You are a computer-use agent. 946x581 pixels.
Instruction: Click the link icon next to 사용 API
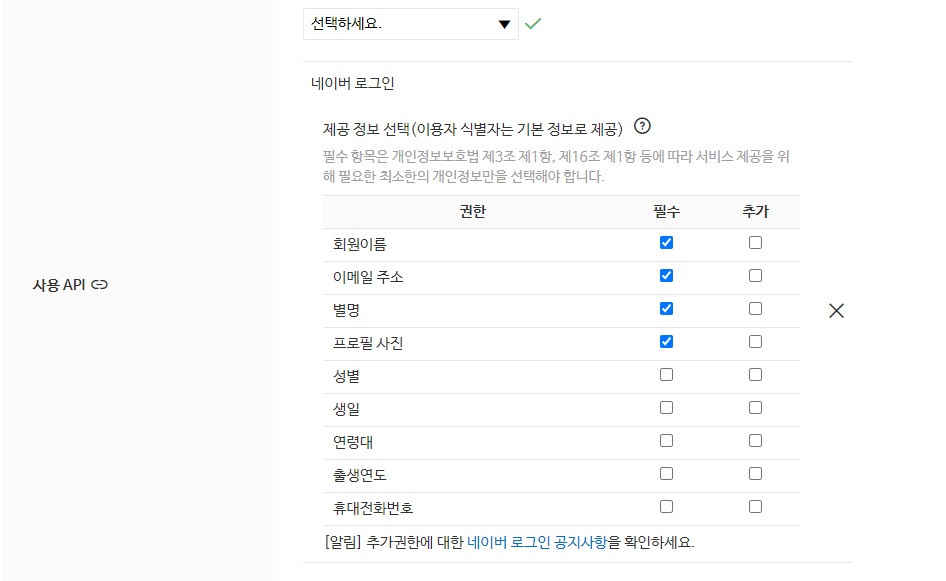tap(100, 285)
